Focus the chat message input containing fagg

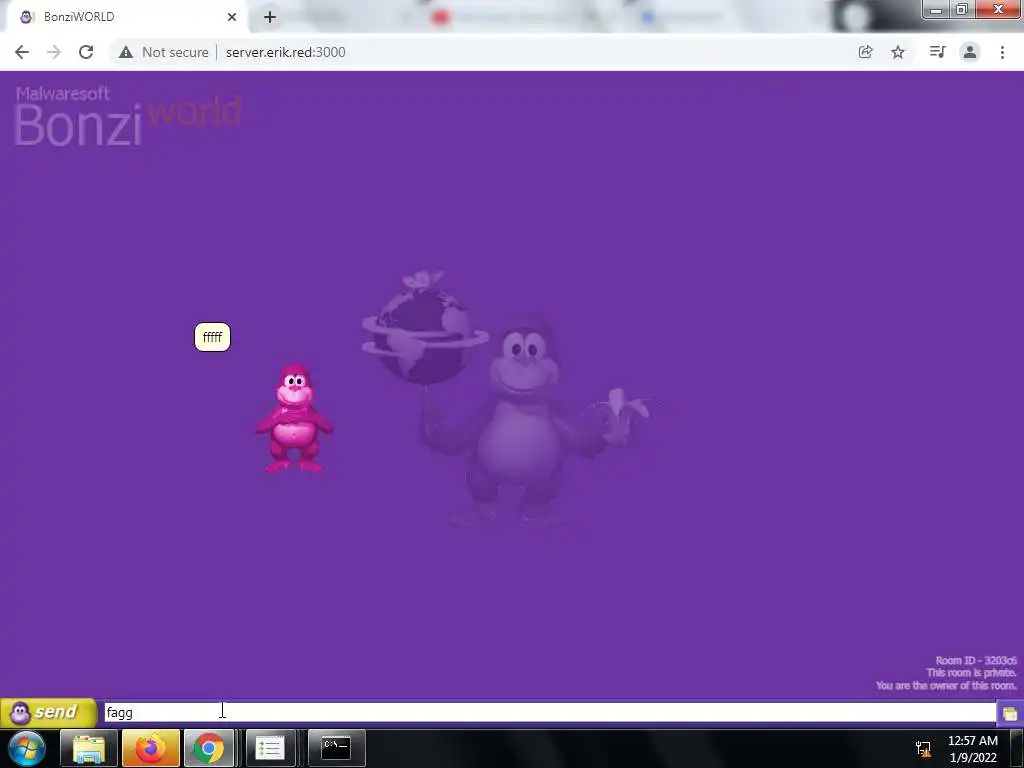(x=550, y=712)
